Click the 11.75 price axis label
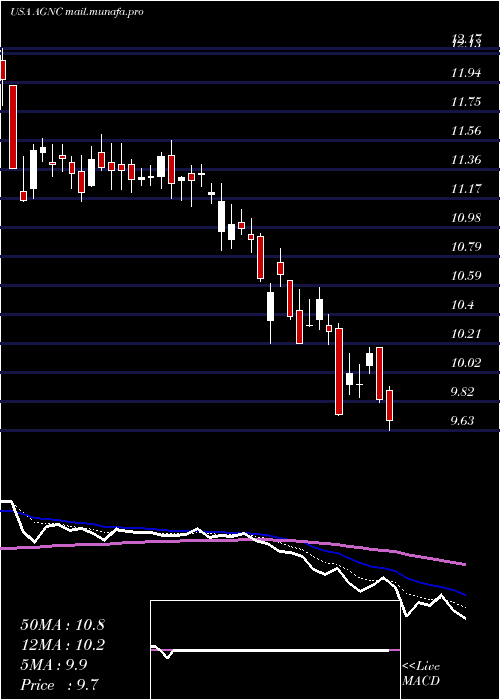Screen dimensions: 500x700 (466, 102)
